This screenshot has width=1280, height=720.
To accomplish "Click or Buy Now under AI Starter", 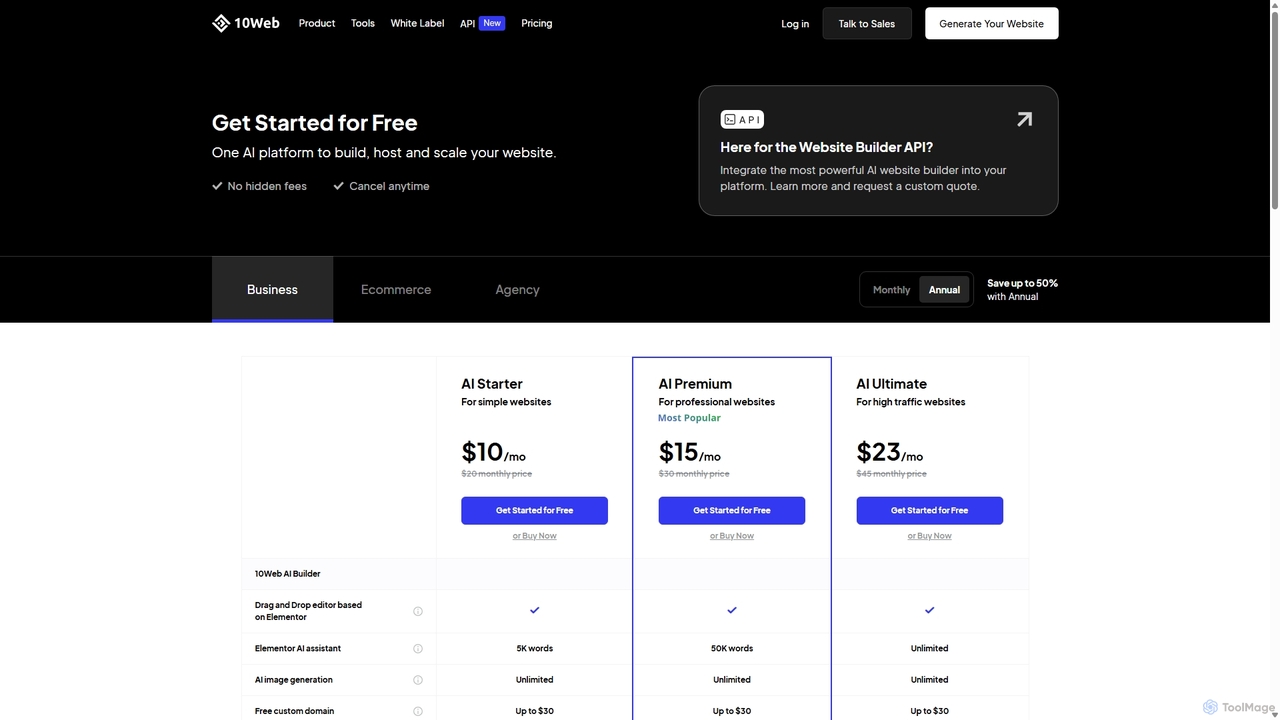I will point(534,536).
